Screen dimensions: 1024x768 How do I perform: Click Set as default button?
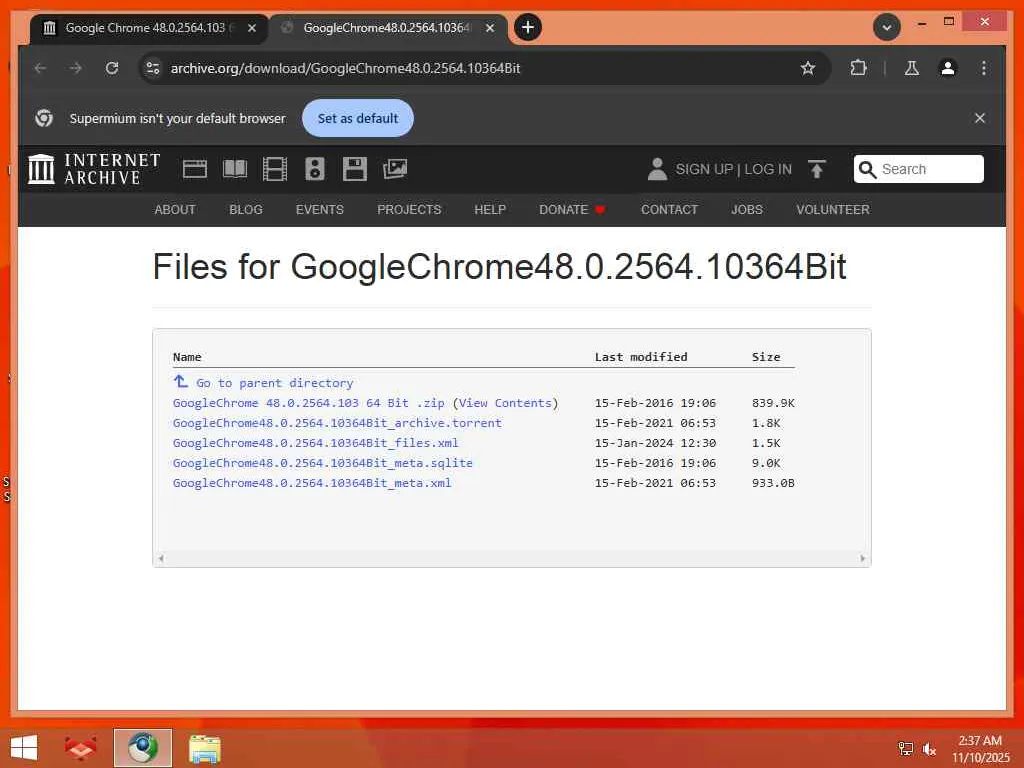coord(358,118)
